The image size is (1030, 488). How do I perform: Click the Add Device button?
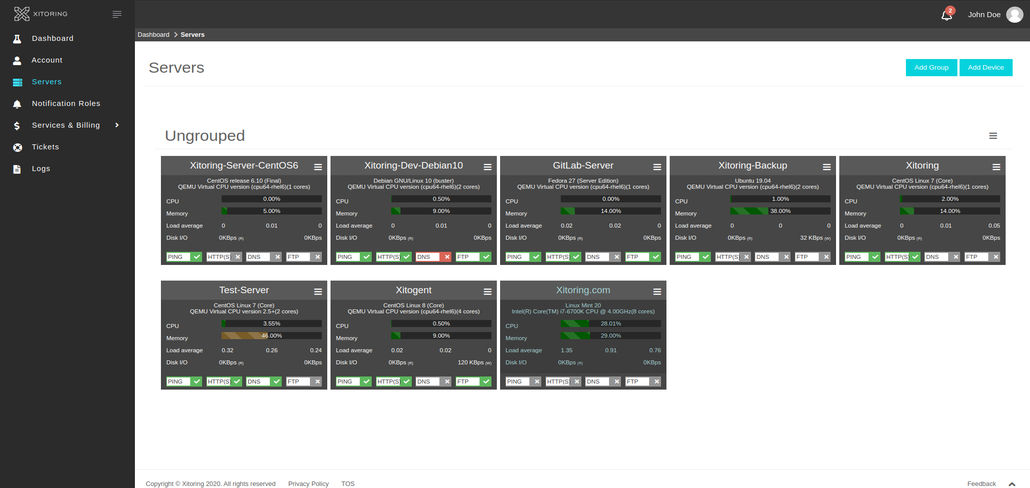point(986,68)
